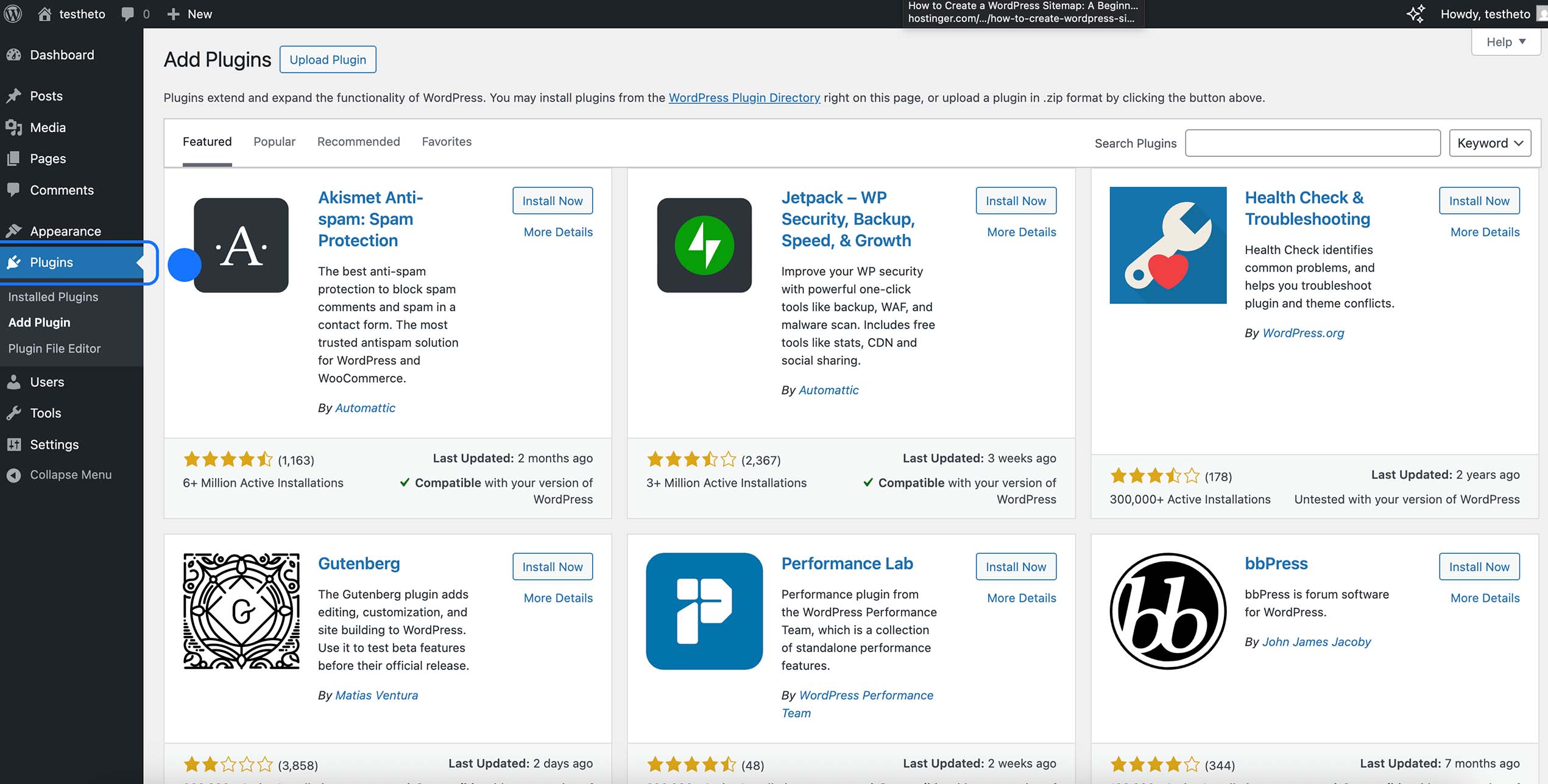1548x784 pixels.
Task: Switch to the Popular plugins tab
Action: click(274, 141)
